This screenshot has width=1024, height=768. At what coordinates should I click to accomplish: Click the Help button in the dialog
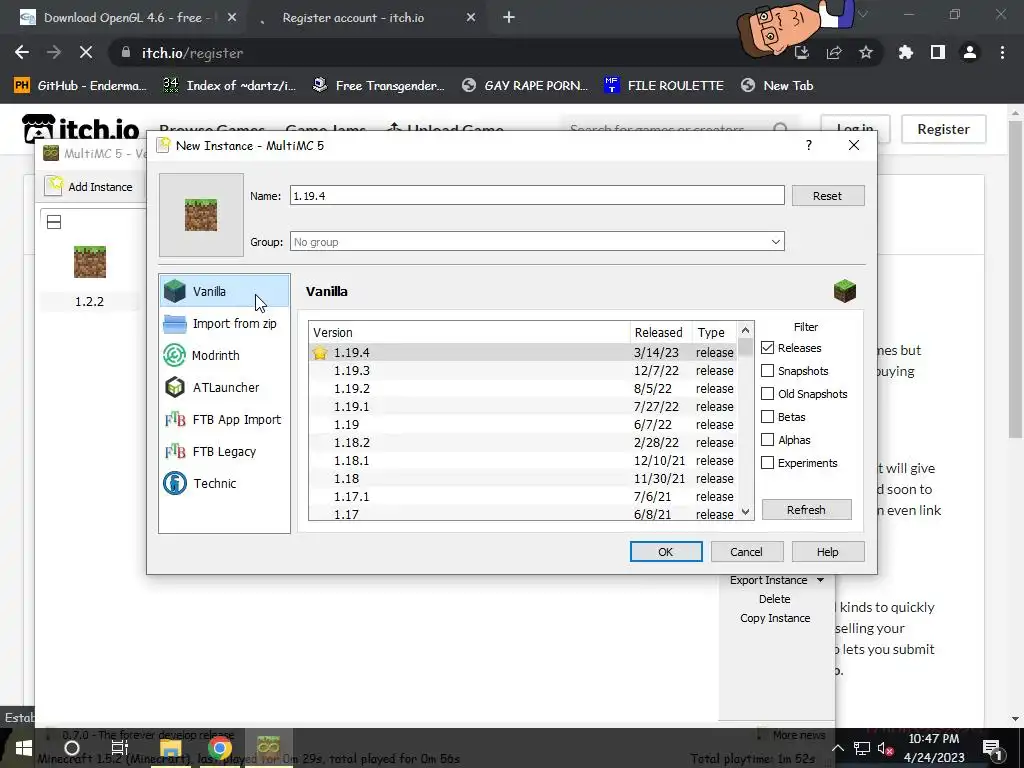click(x=827, y=552)
